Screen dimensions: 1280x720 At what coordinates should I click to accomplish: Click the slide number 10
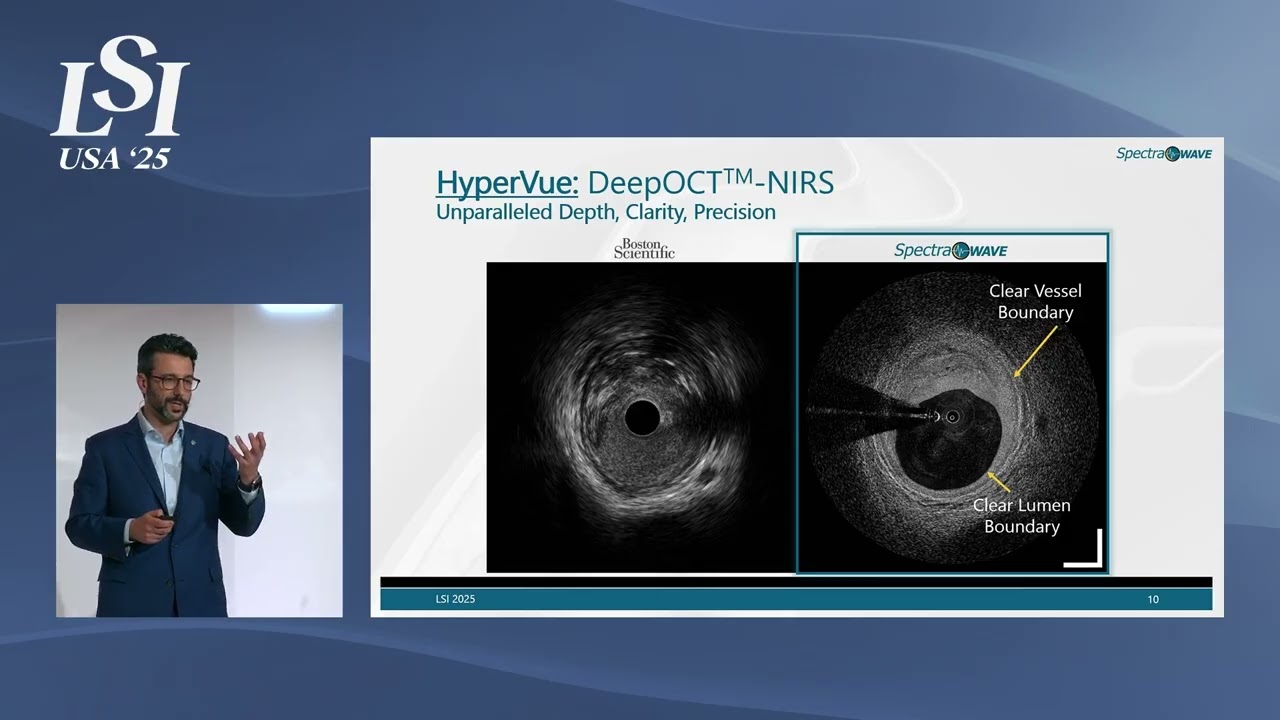pyautogui.click(x=1153, y=599)
